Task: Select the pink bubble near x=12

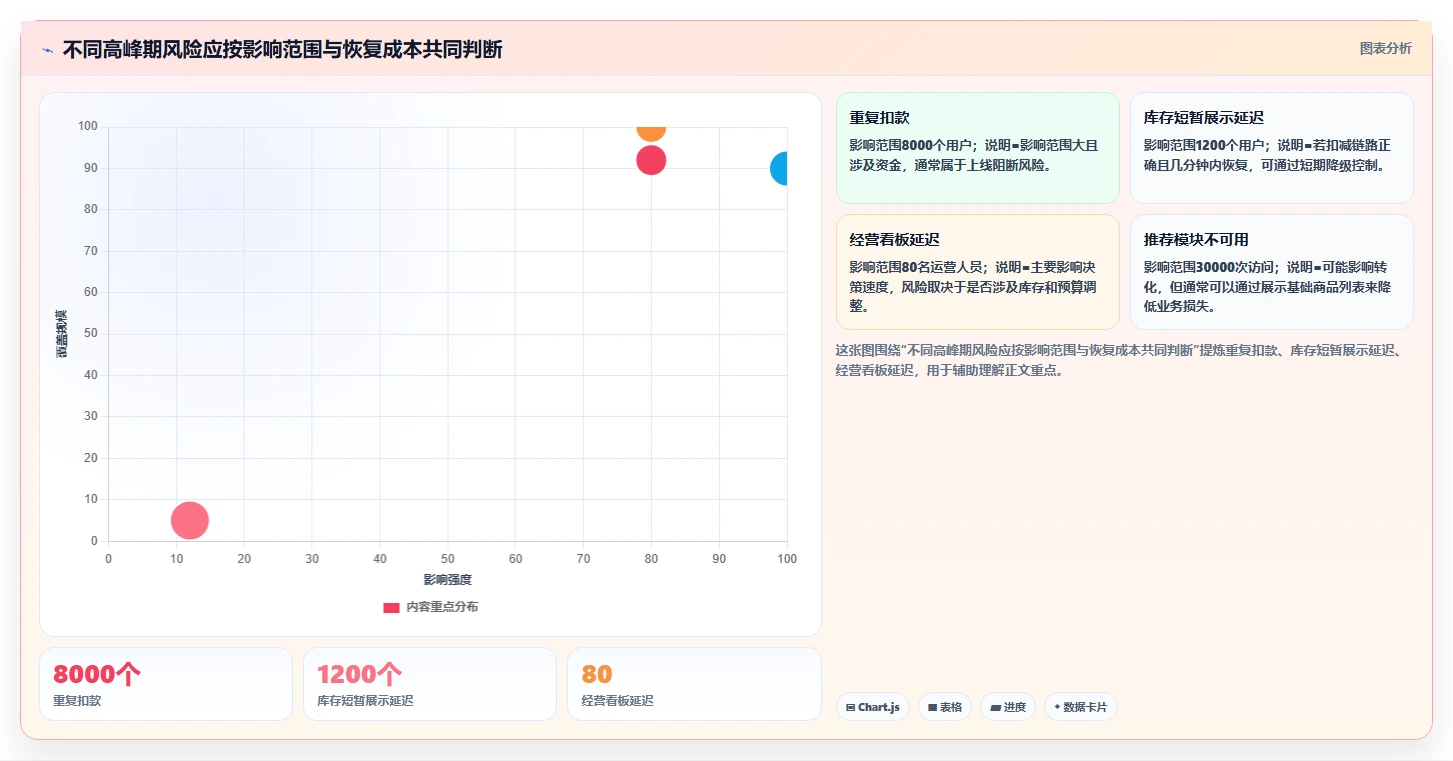Action: pos(189,520)
